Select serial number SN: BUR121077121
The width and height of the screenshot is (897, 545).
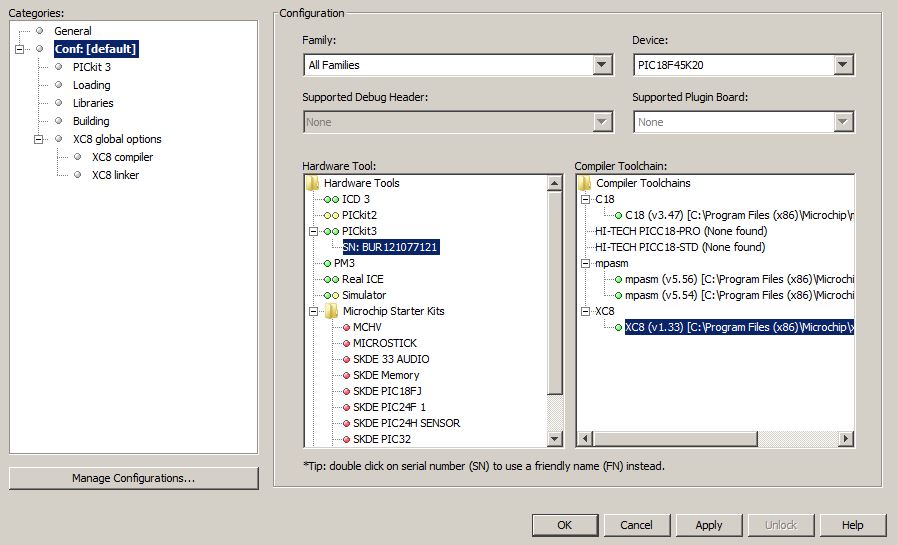point(391,247)
